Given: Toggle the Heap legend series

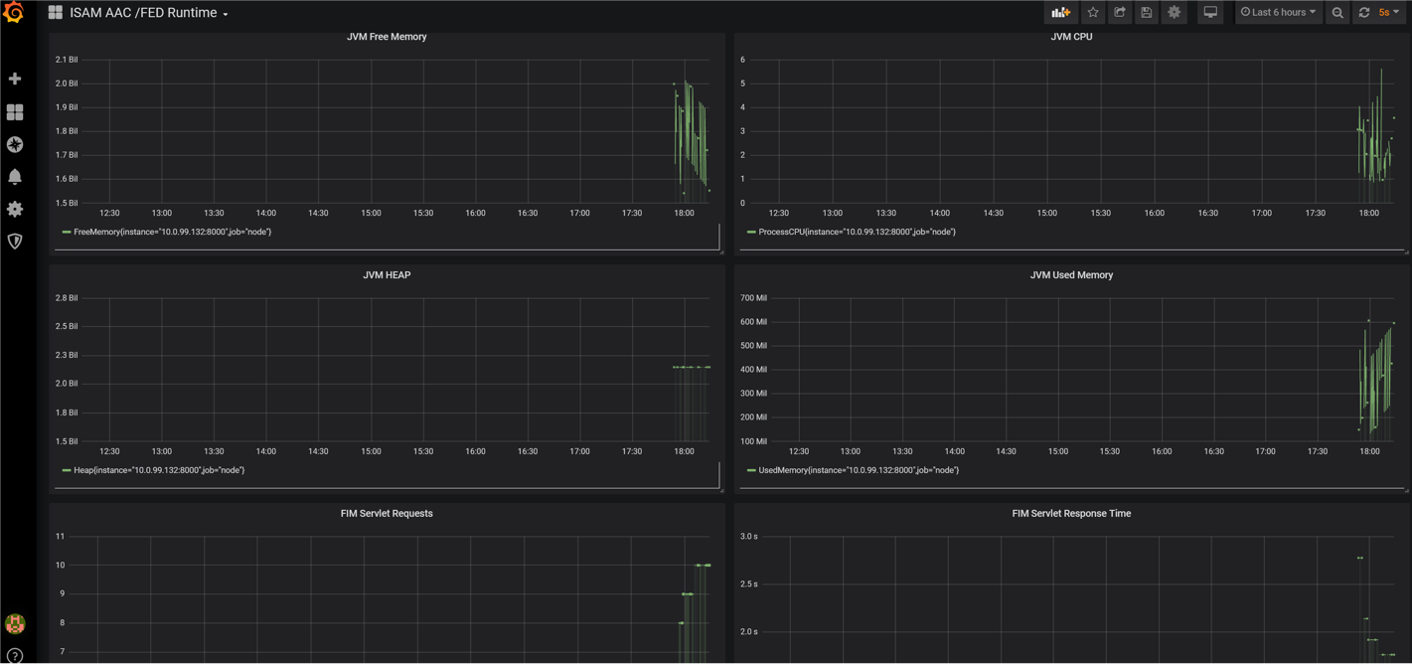Looking at the screenshot, I should click(x=159, y=470).
